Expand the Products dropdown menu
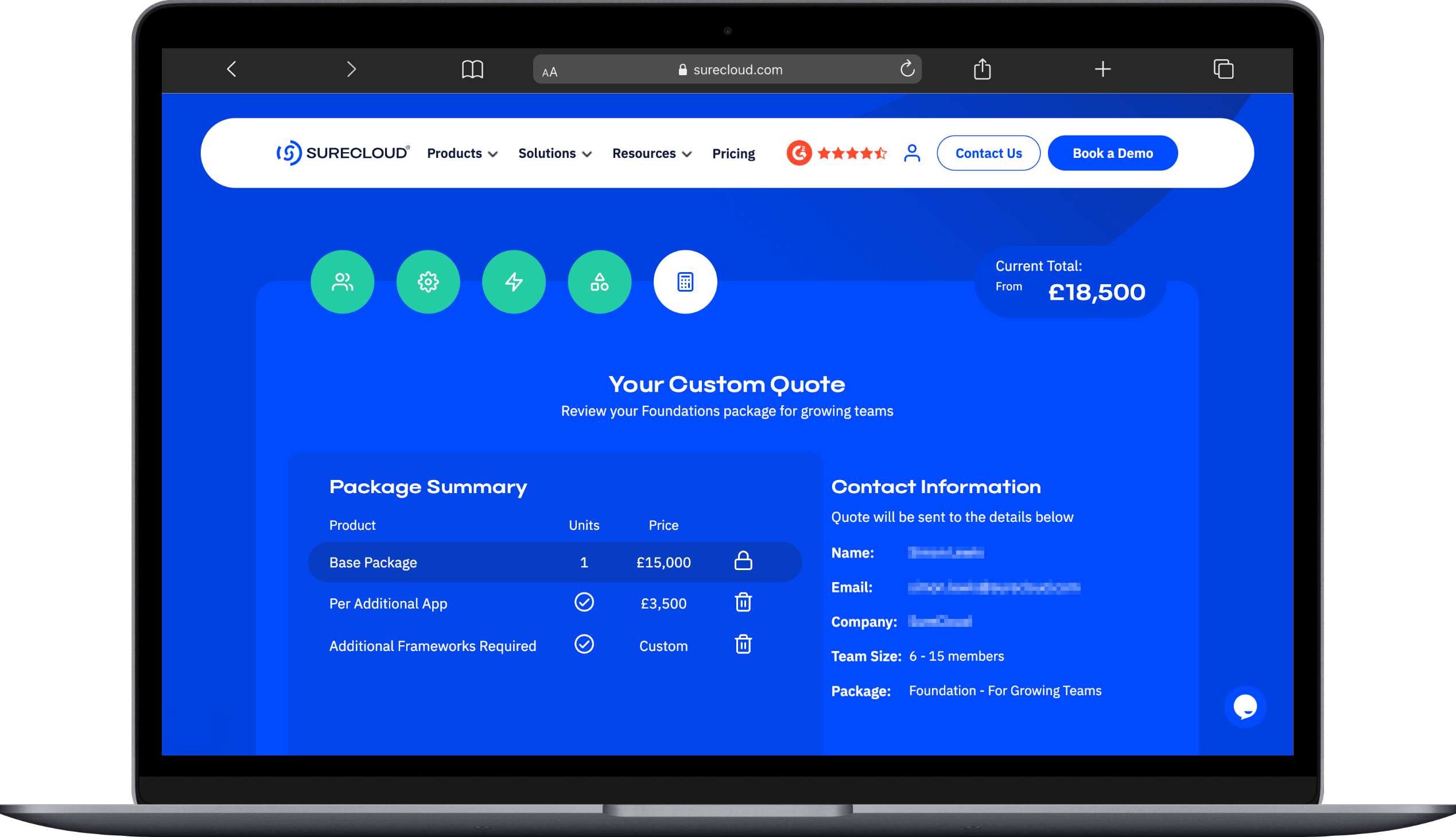 coord(461,153)
